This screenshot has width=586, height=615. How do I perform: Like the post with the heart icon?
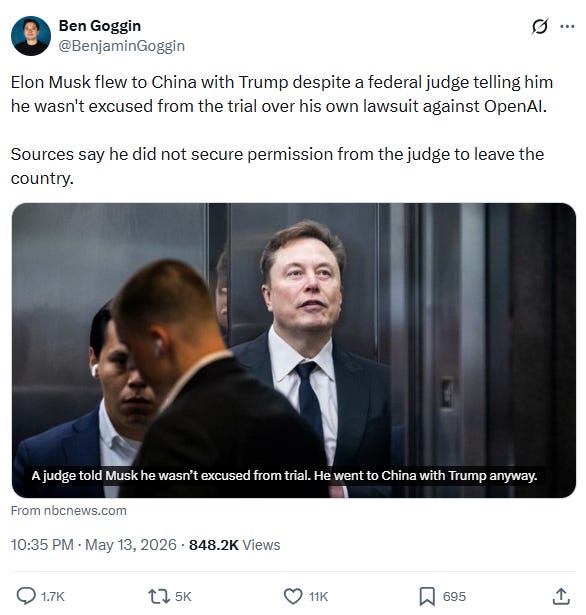click(x=293, y=596)
